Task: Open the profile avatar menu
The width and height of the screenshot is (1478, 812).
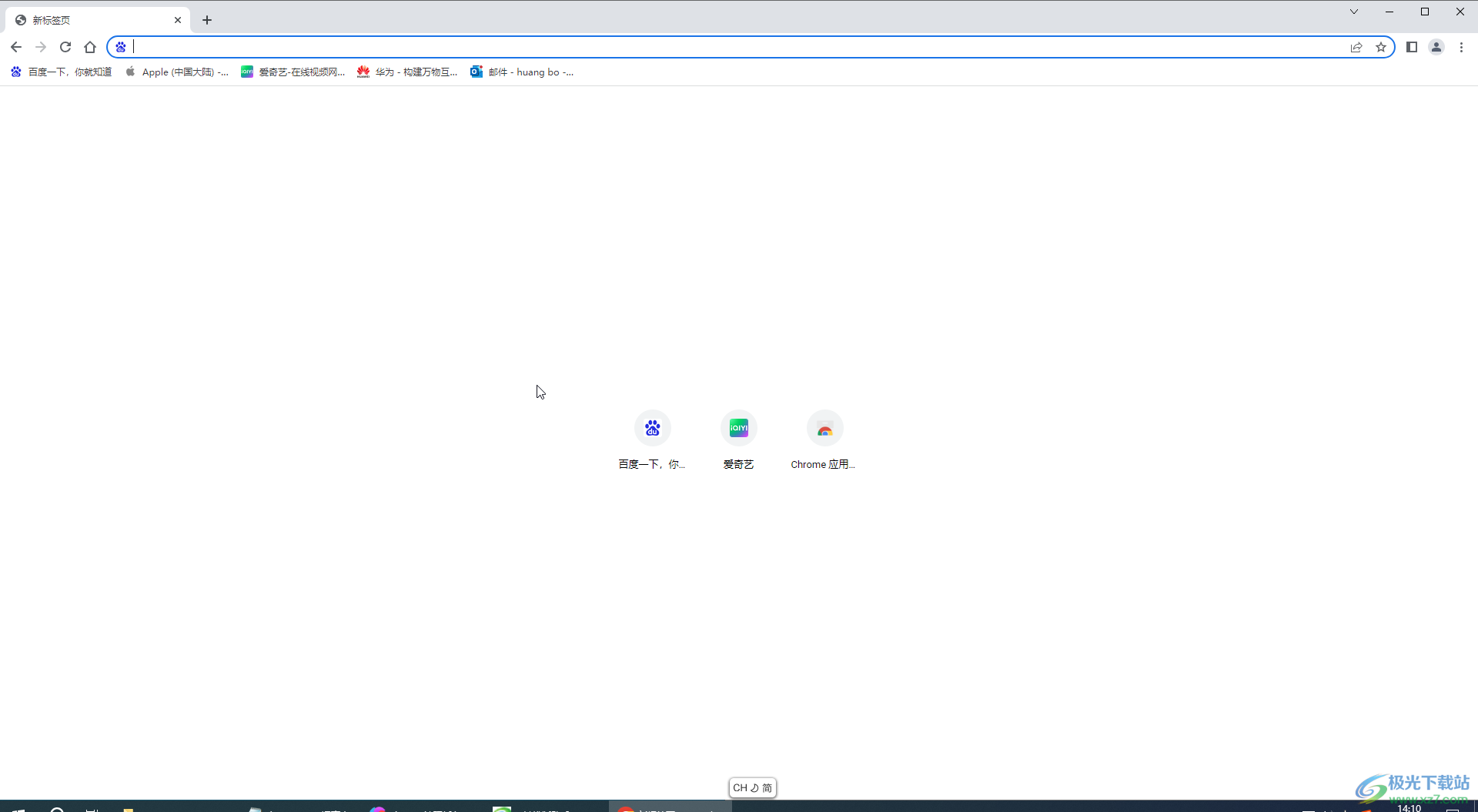Action: click(1436, 47)
